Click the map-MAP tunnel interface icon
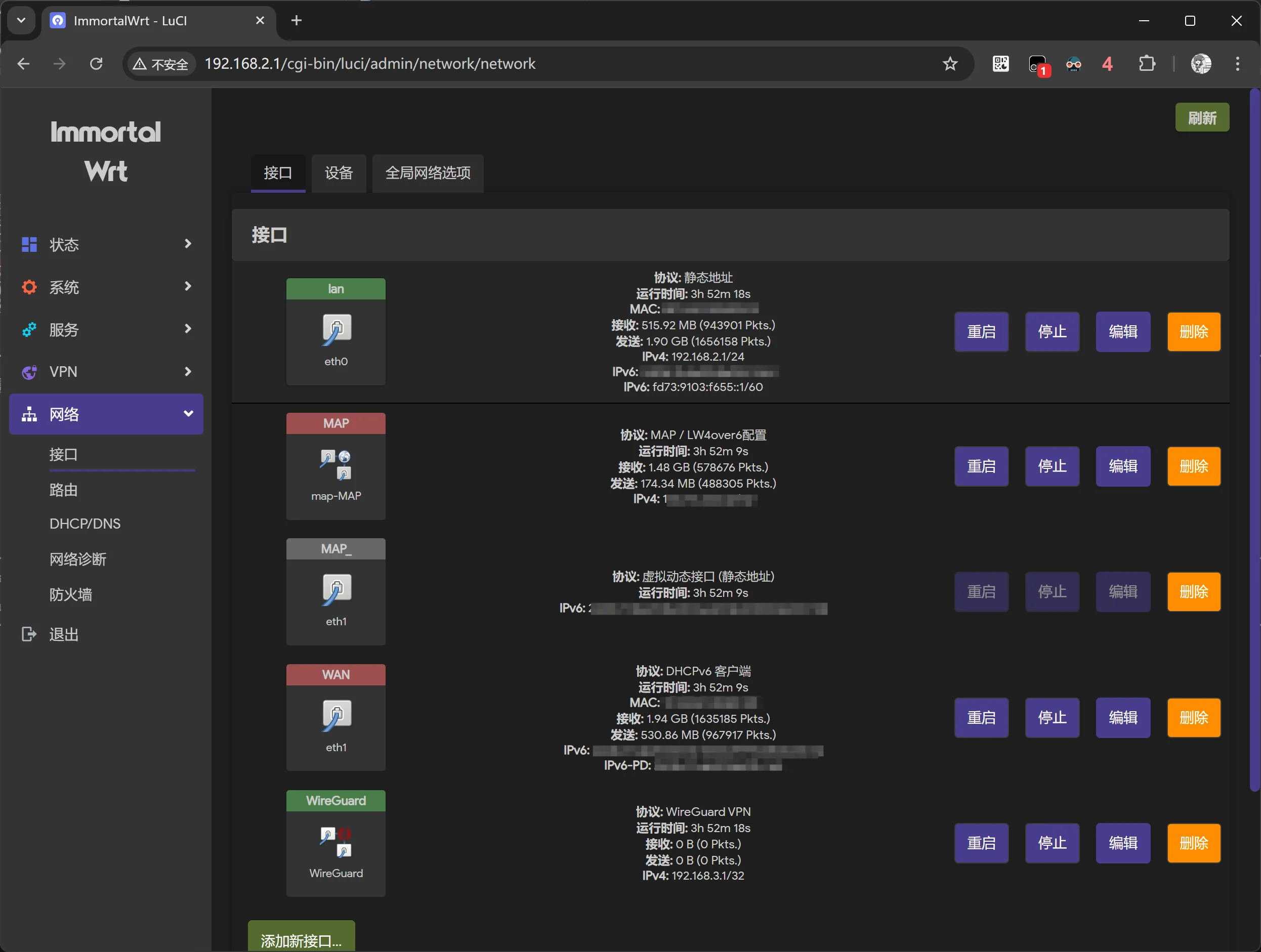 tap(336, 464)
